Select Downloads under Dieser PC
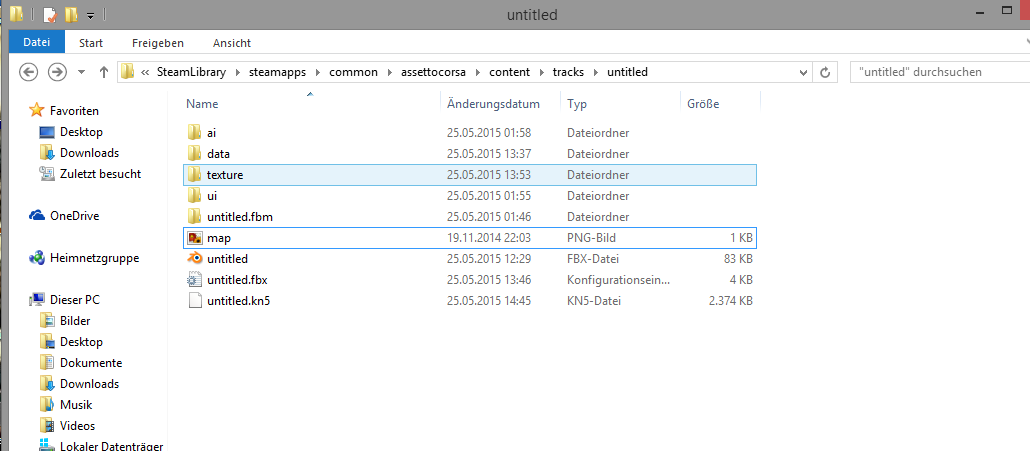This screenshot has width=1030, height=451. tap(89, 383)
